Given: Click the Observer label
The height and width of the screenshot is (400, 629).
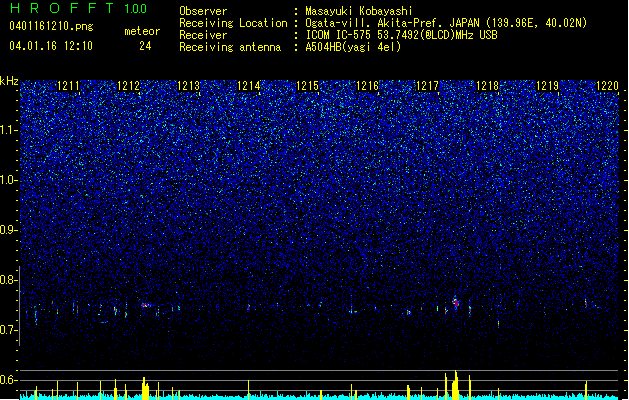Looking at the screenshot, I should pos(203,11).
